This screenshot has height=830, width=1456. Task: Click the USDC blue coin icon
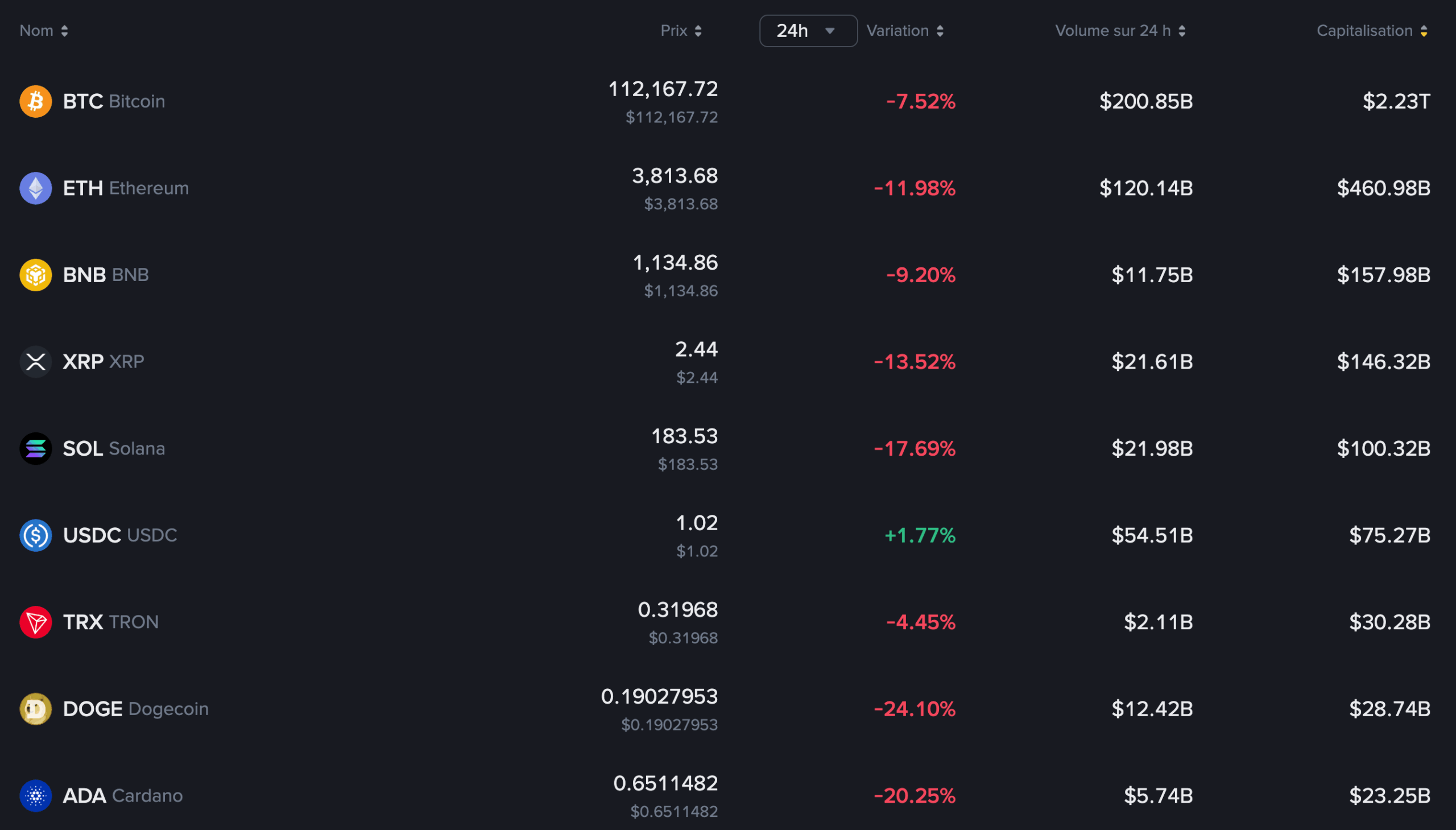(35, 535)
